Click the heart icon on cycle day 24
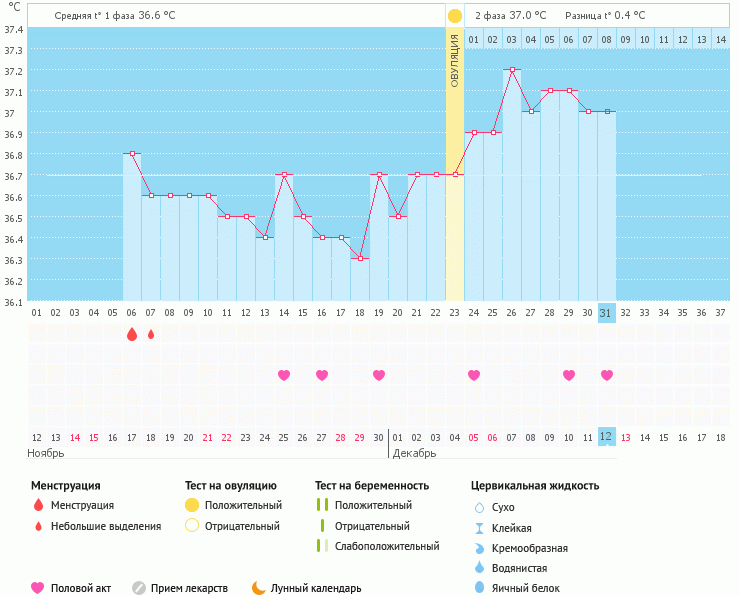Image resolution: width=739 pixels, height=595 pixels. coord(474,375)
